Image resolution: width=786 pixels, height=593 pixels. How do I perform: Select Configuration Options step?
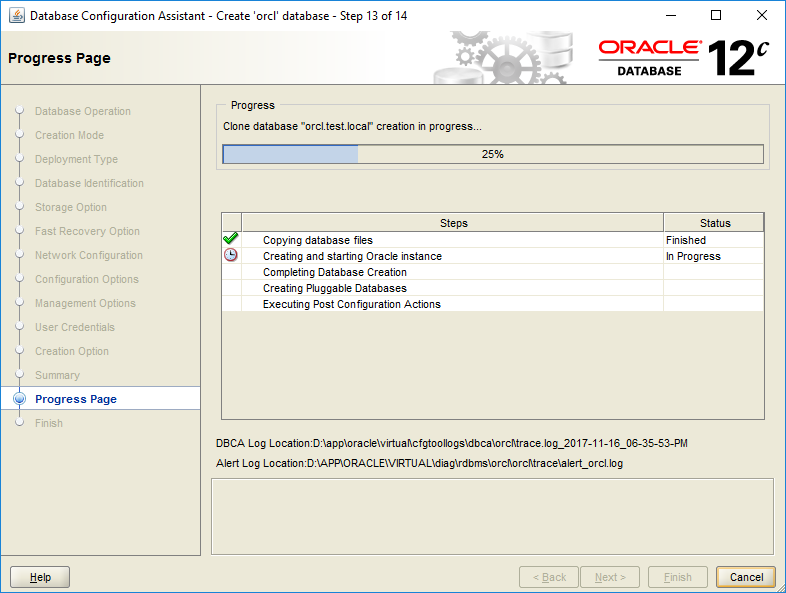coord(87,279)
